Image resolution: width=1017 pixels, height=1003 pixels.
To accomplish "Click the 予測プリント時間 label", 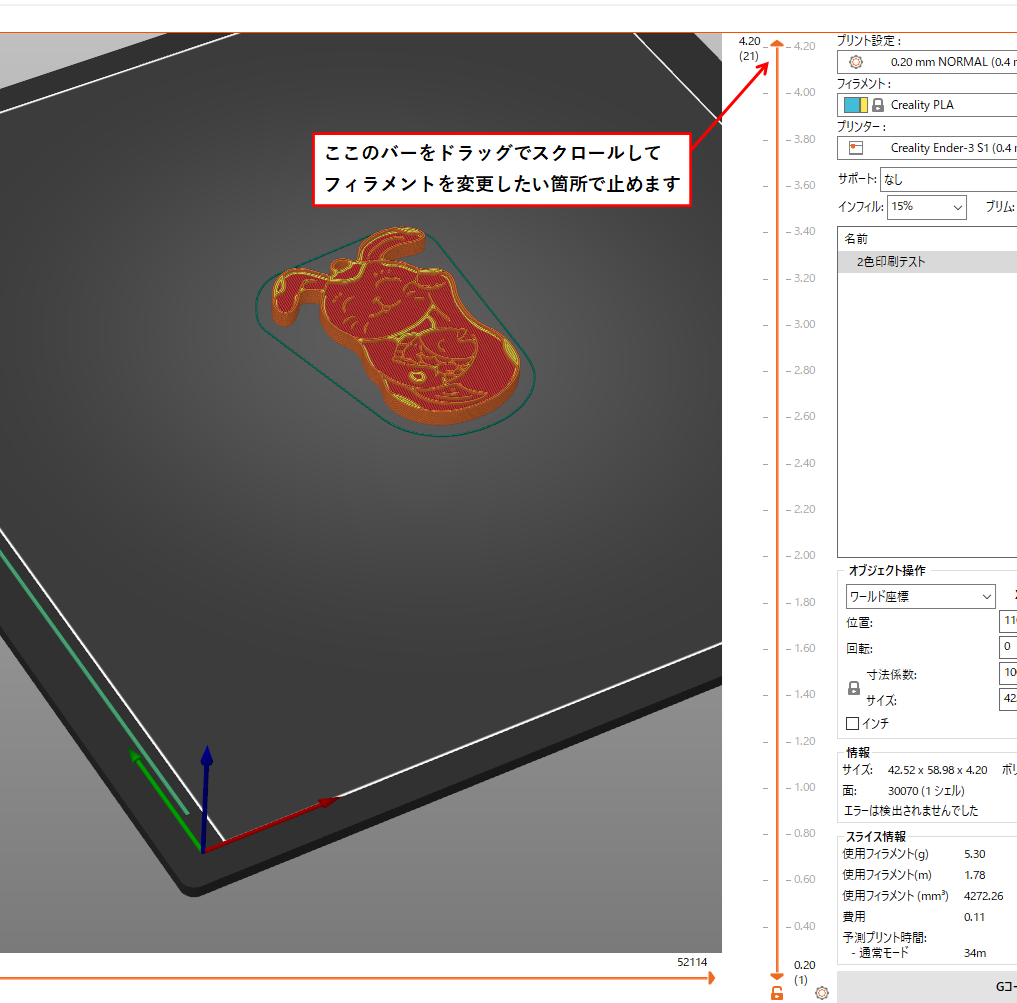I will (x=885, y=937).
